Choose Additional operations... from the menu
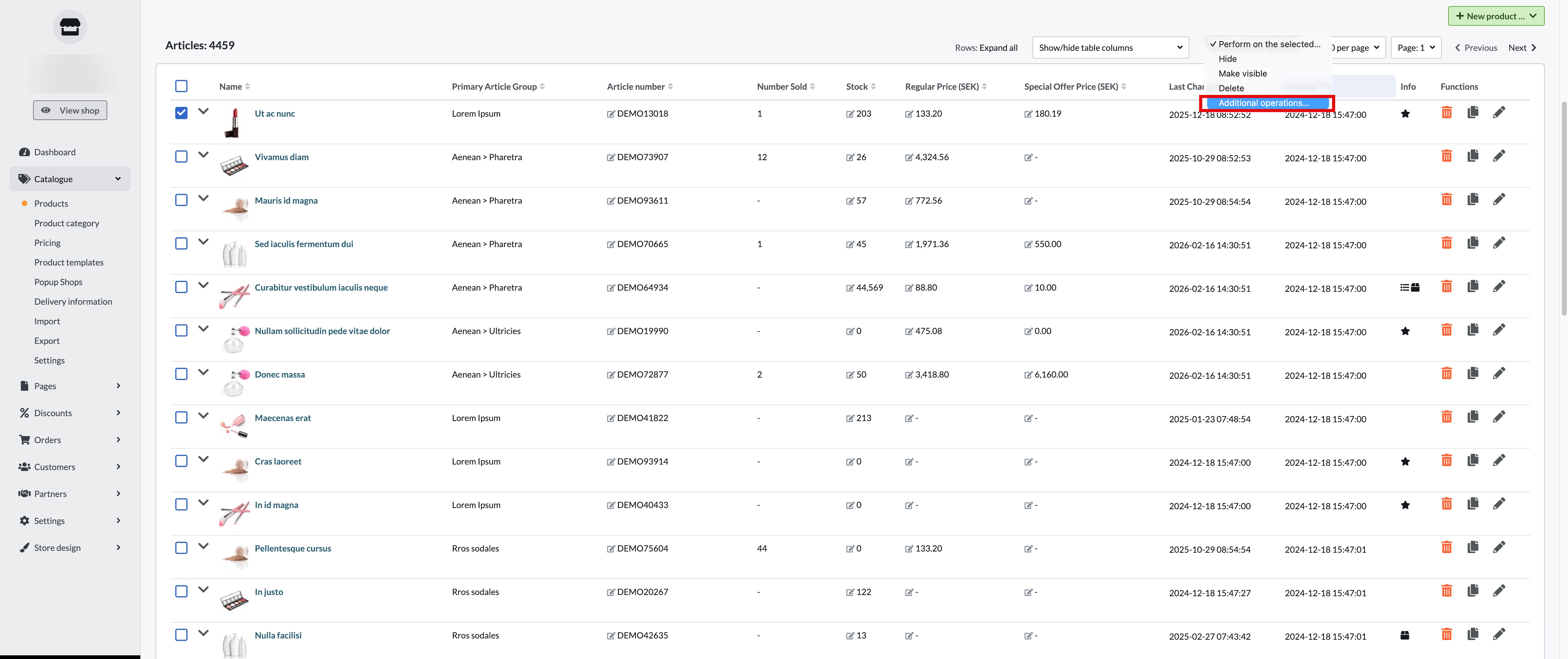The width and height of the screenshot is (1568, 659). [x=1263, y=103]
